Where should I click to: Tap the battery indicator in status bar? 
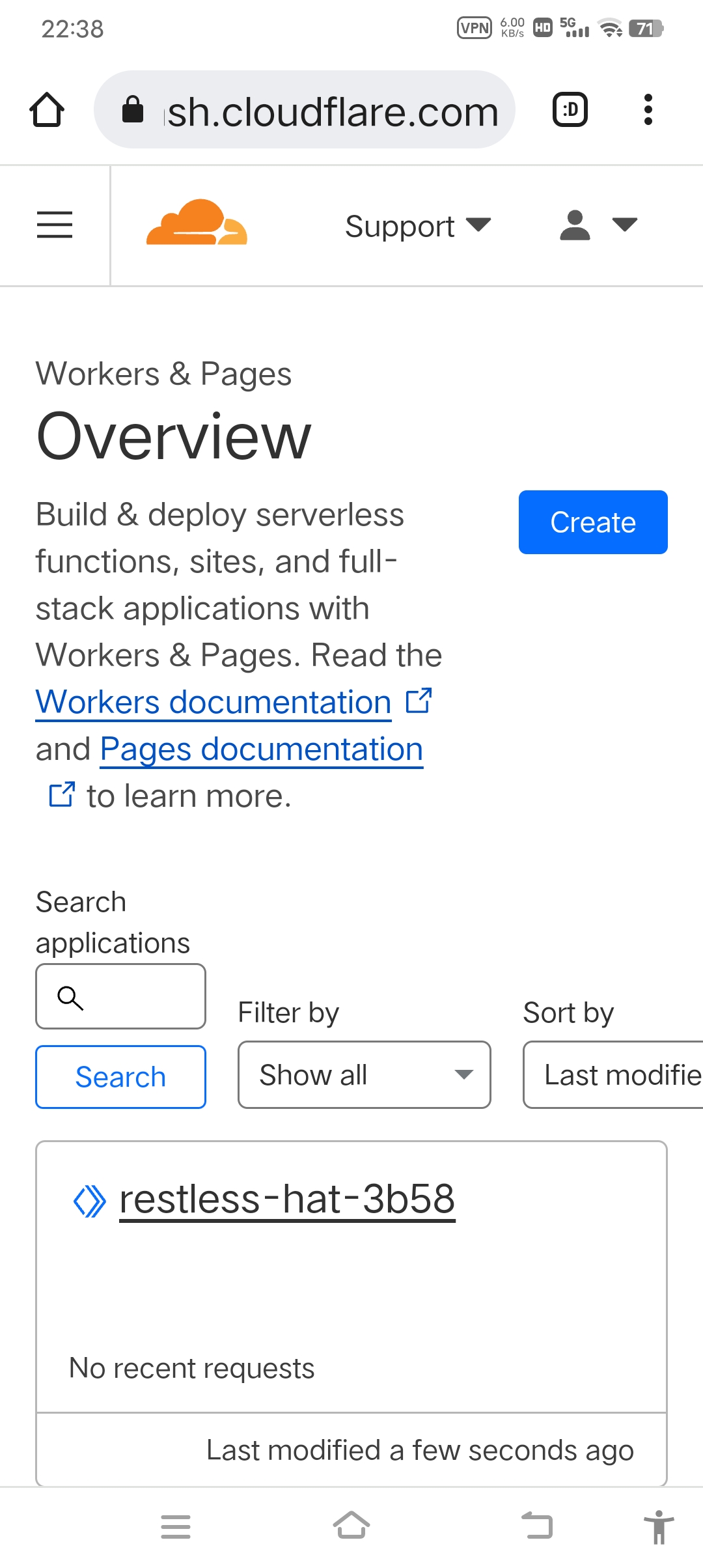[646, 28]
